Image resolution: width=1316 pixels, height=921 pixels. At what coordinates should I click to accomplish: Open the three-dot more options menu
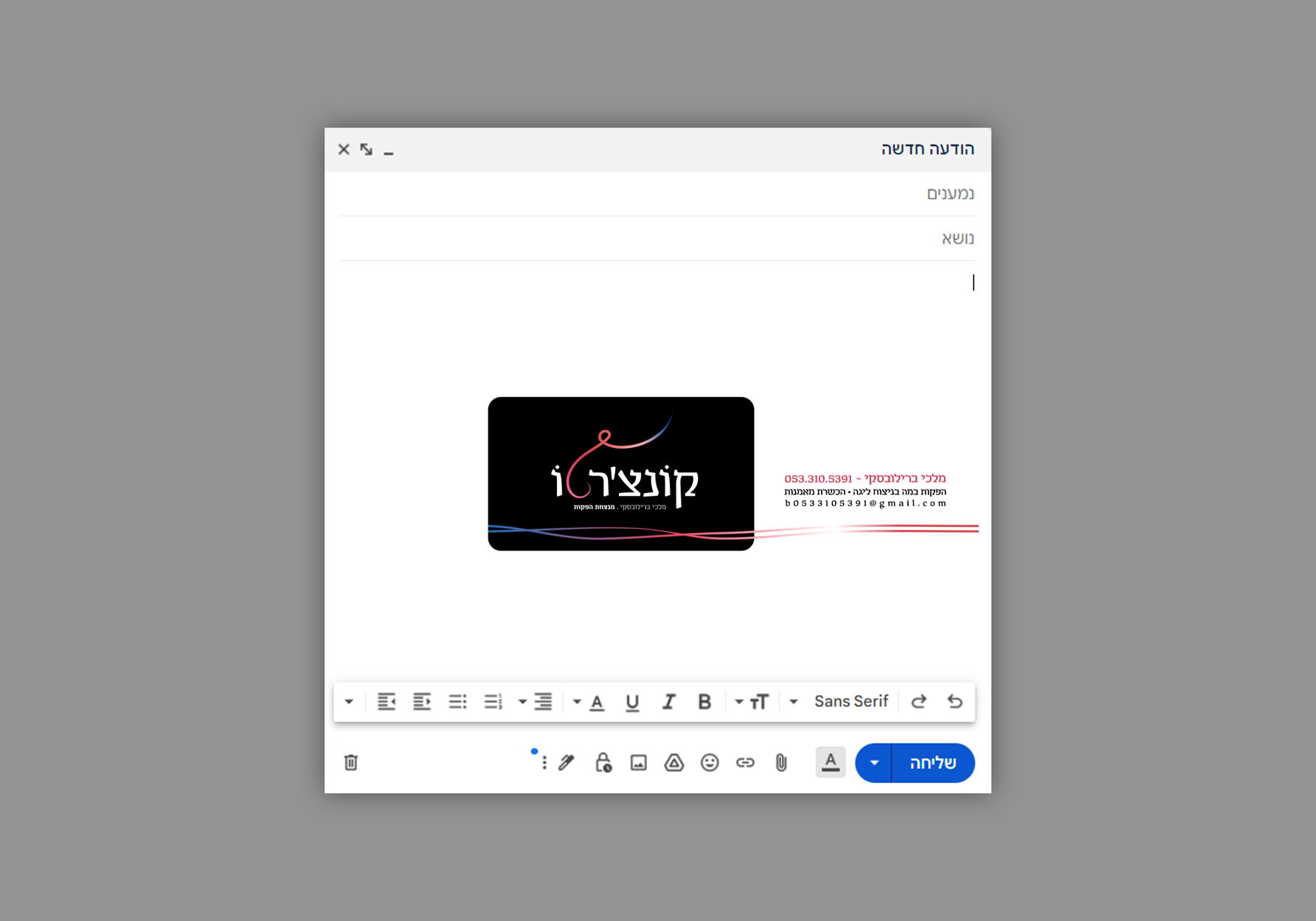[544, 762]
